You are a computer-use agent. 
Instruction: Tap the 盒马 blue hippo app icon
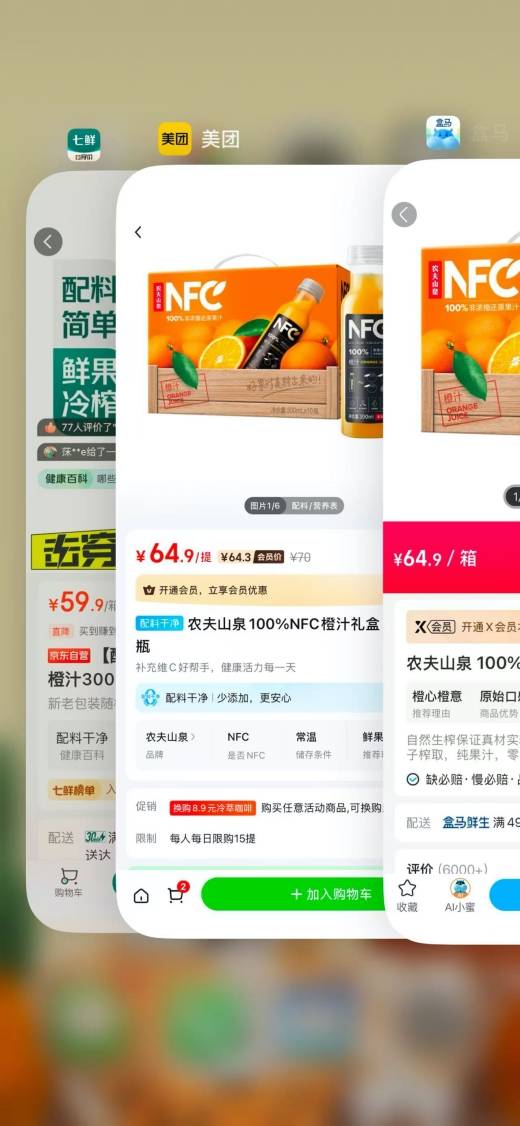[x=443, y=132]
